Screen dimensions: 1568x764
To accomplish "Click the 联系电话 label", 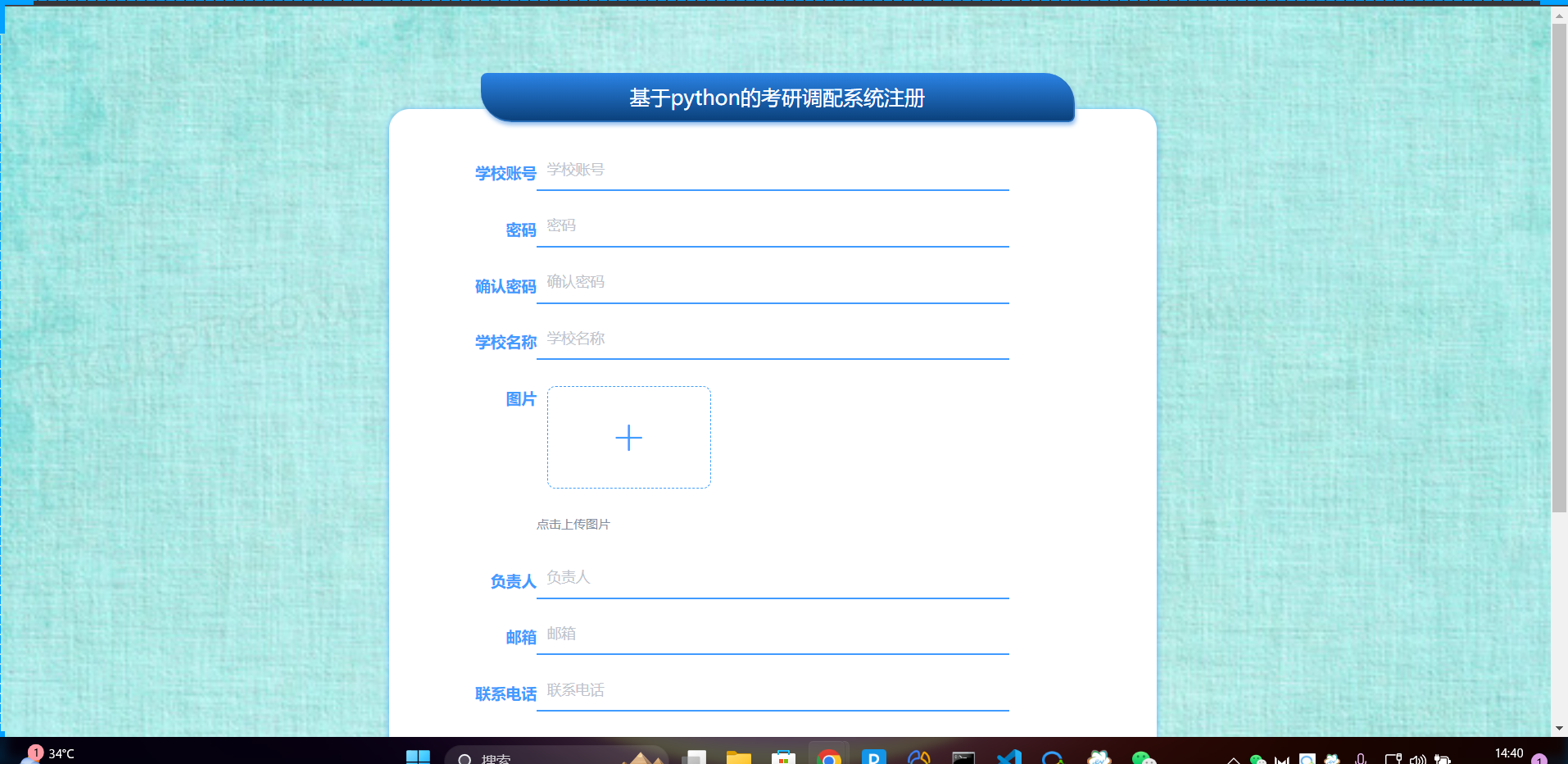I will click(505, 694).
